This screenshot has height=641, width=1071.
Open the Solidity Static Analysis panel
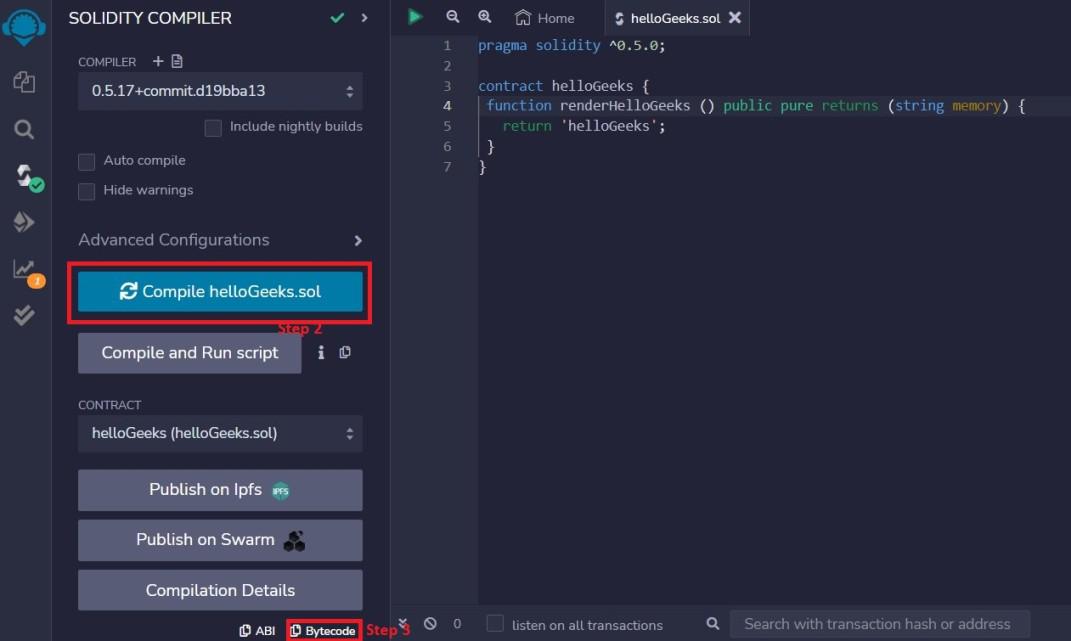point(25,316)
